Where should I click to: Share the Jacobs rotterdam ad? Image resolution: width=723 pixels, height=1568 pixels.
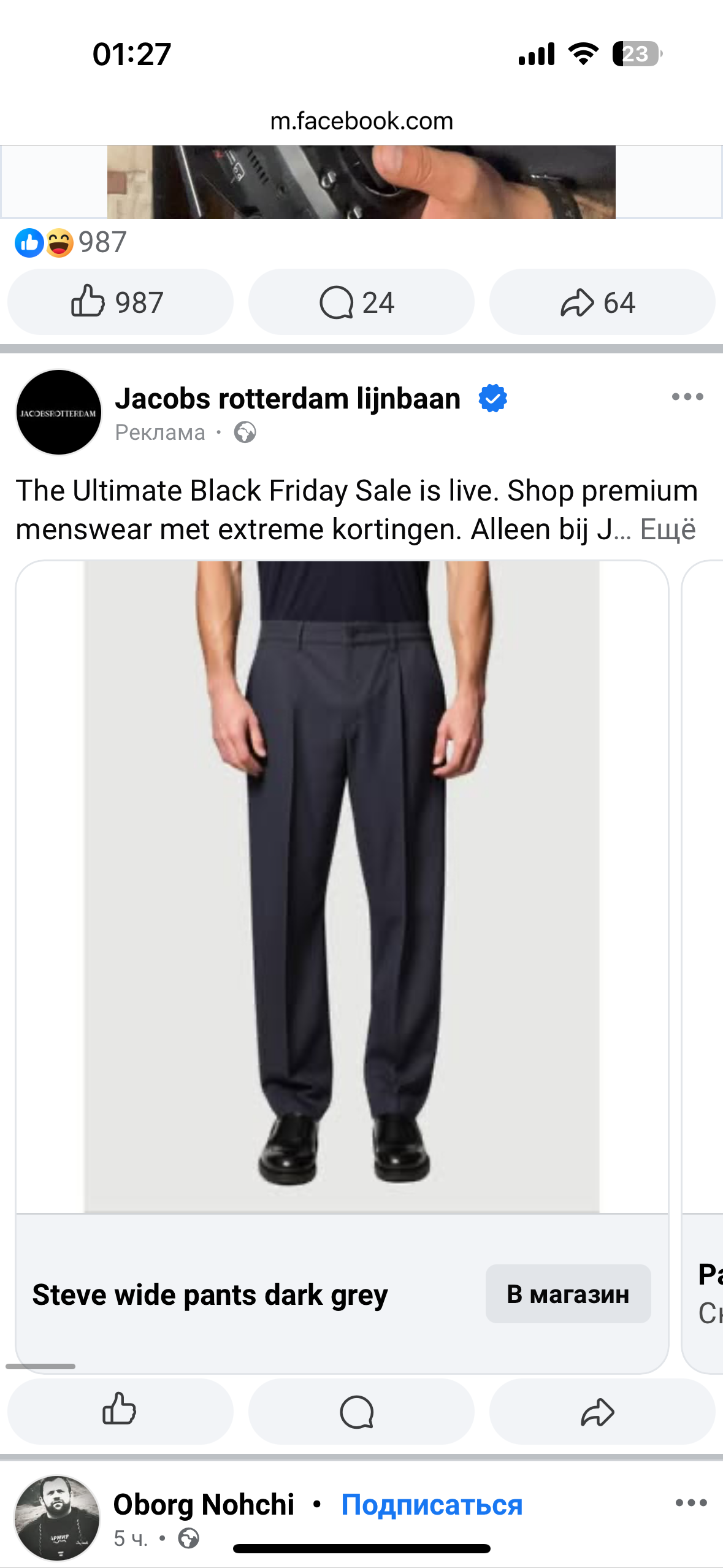click(602, 1412)
